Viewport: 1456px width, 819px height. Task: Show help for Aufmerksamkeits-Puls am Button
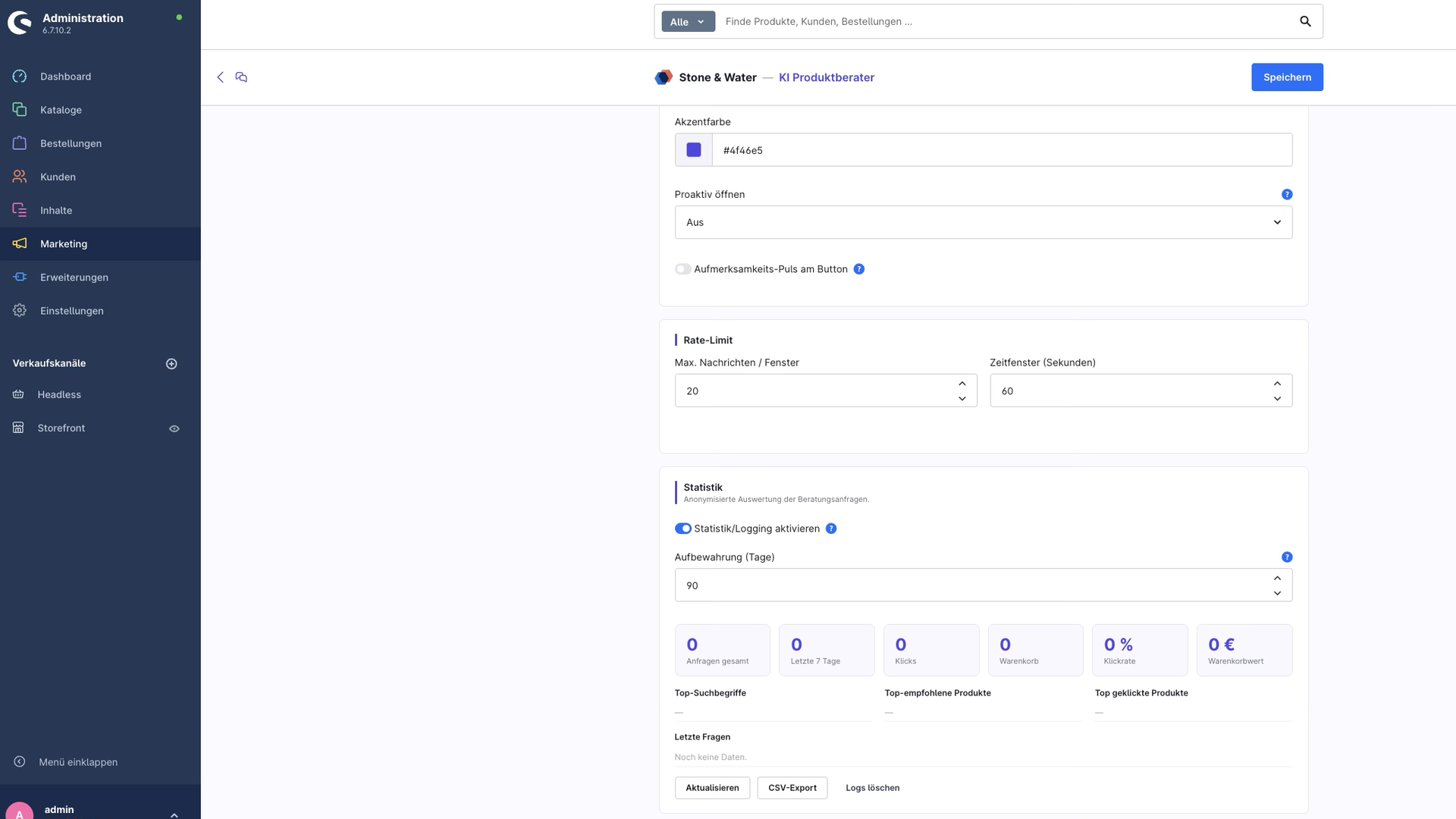pyautogui.click(x=859, y=269)
